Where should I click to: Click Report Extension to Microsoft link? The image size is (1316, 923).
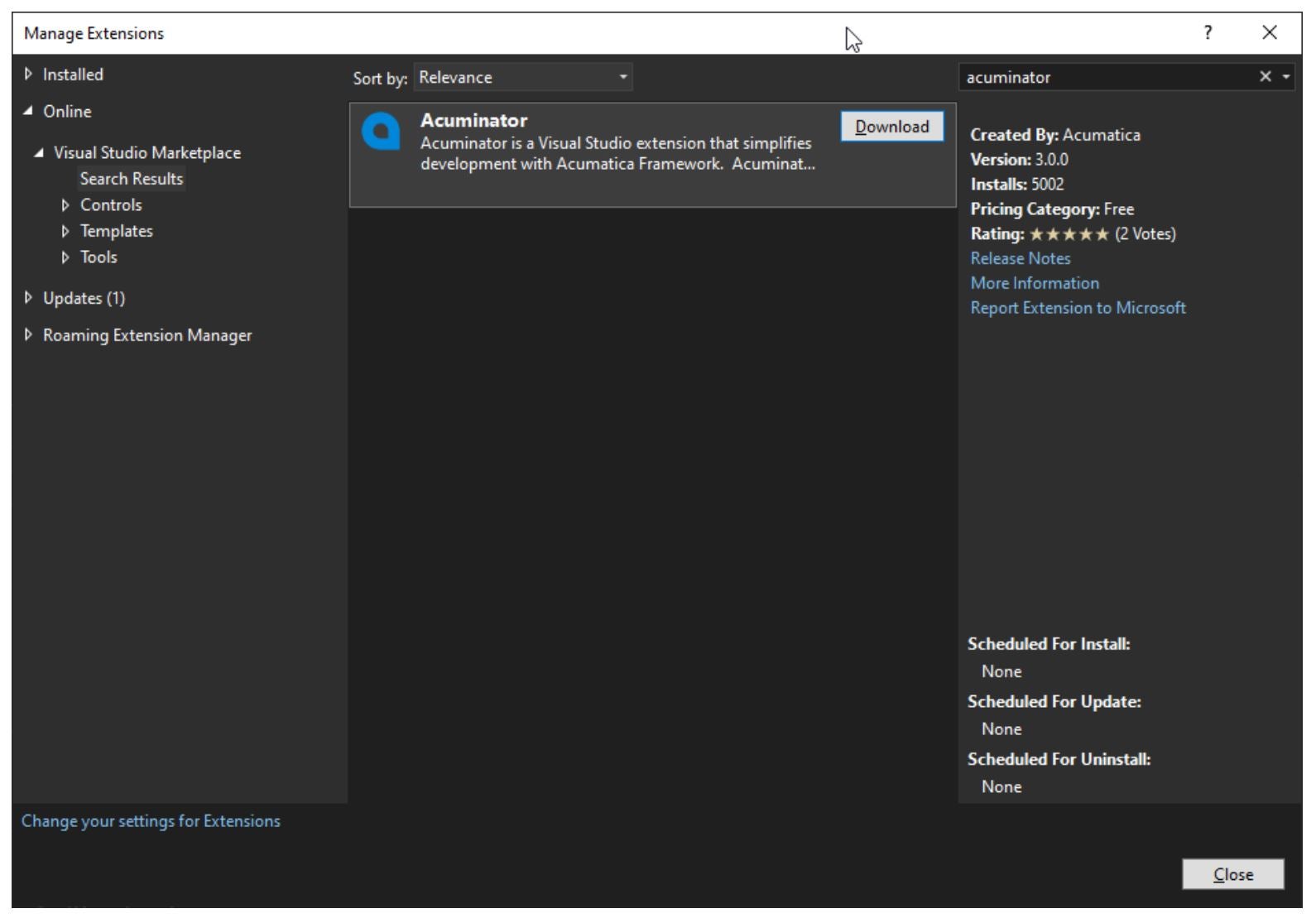click(1078, 308)
